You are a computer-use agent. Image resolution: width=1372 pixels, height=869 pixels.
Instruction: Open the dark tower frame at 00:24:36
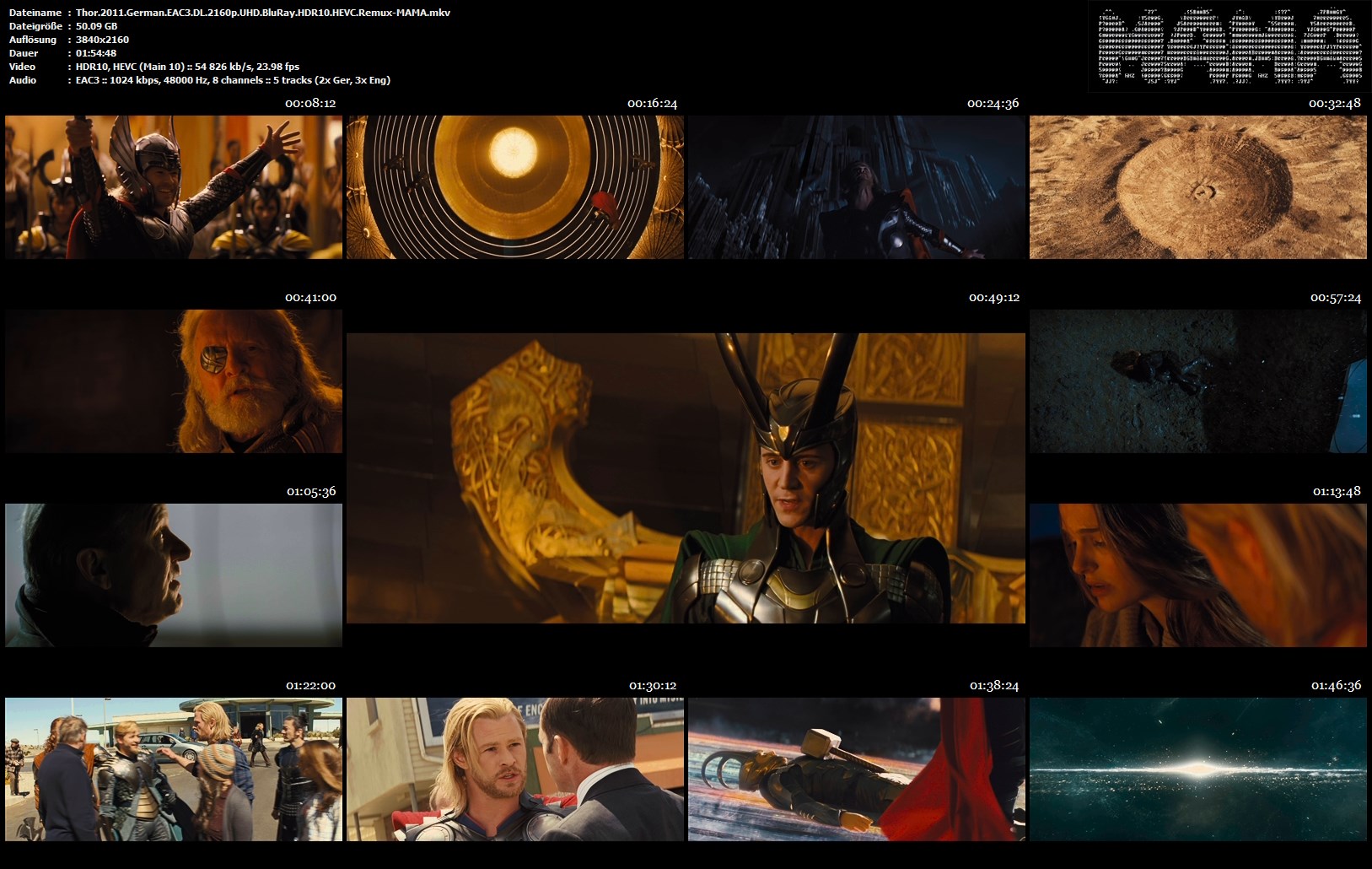857,187
